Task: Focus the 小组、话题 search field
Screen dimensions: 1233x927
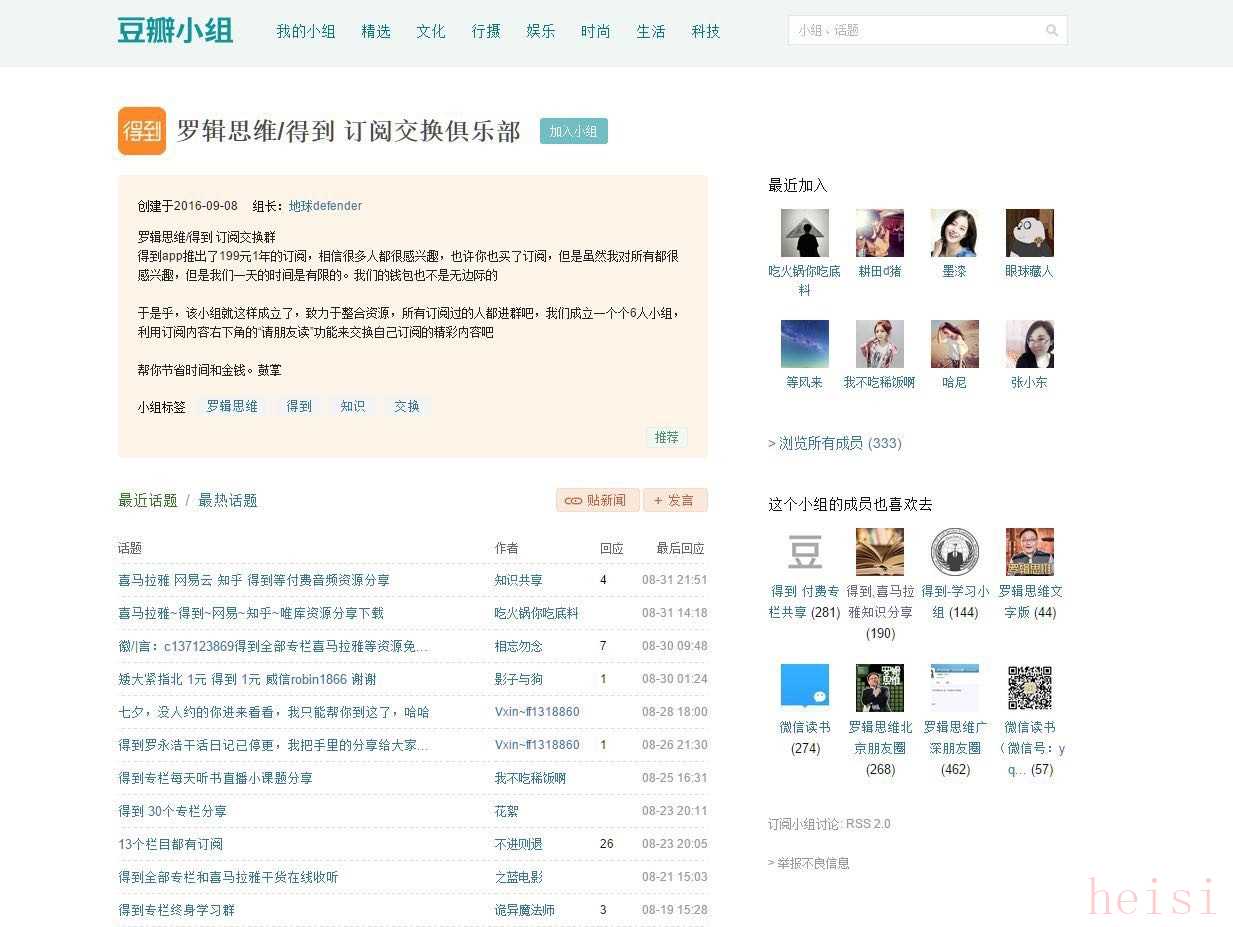Action: point(915,31)
